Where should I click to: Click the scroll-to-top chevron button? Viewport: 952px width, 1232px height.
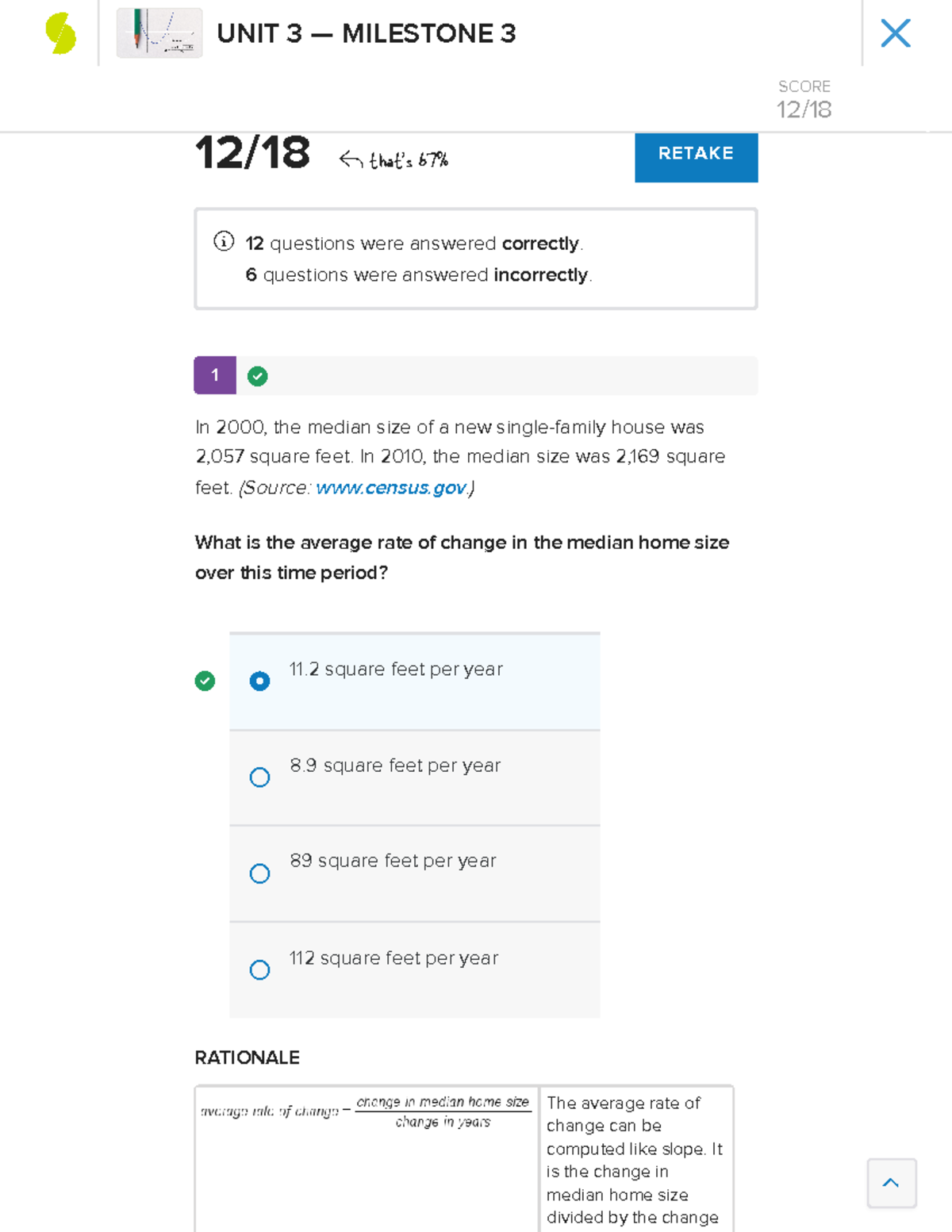tap(891, 1183)
